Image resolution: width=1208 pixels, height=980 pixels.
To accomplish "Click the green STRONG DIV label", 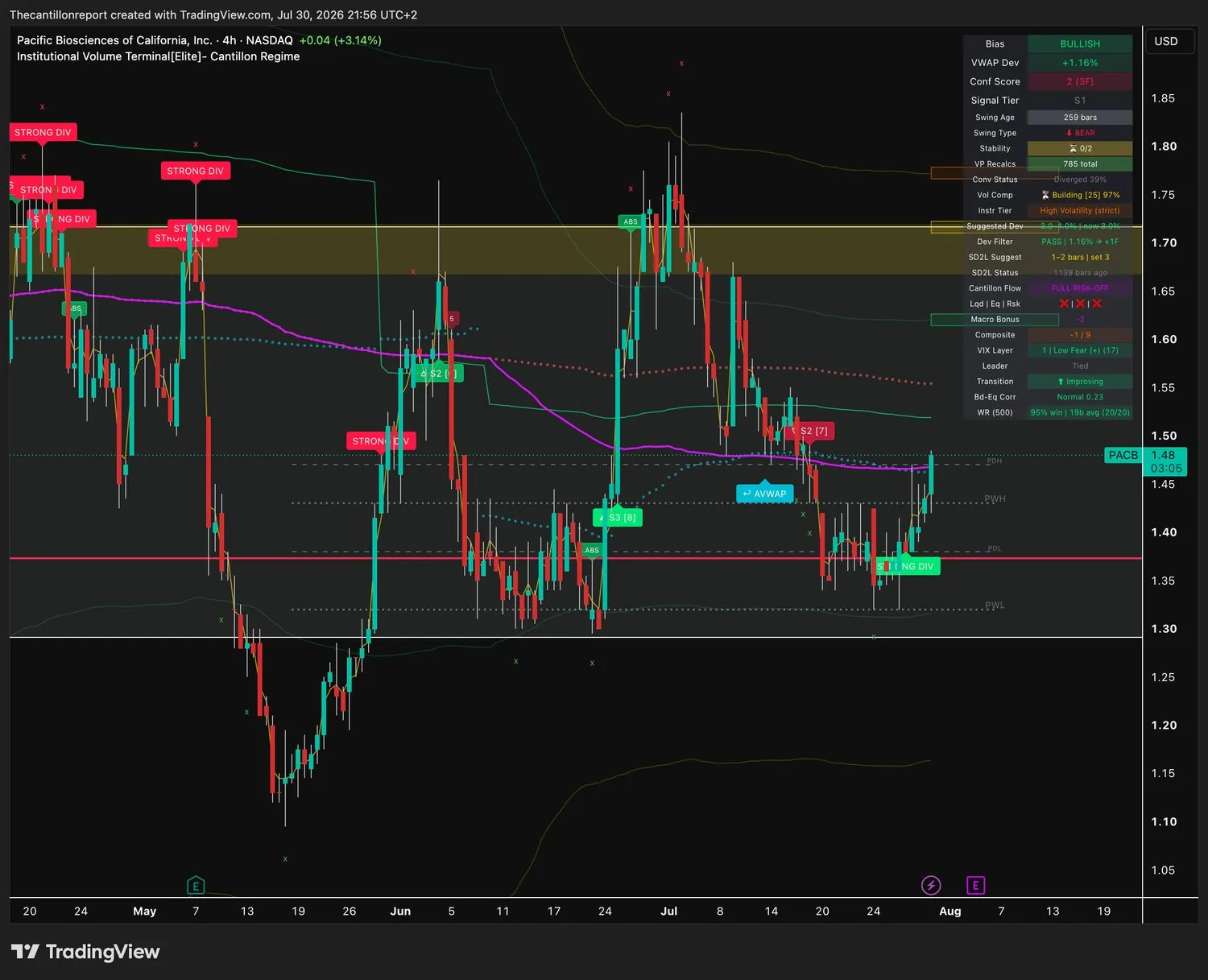I will click(908, 566).
